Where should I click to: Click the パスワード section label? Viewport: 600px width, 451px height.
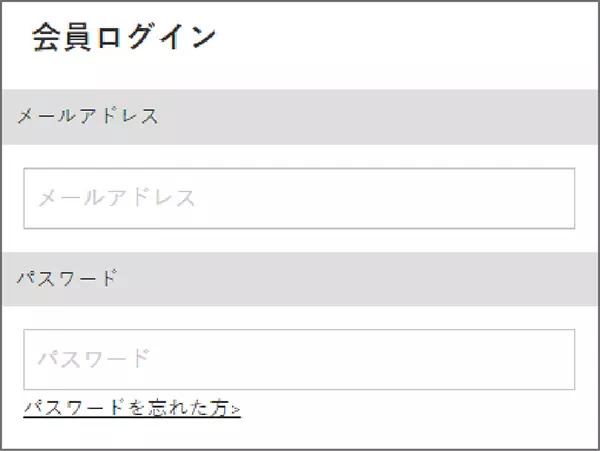[67, 278]
